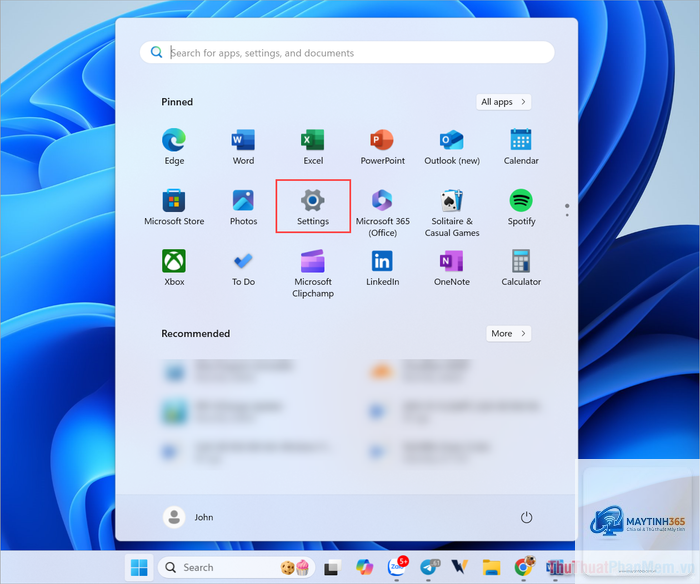Open File Explorer on the taskbar
The height and width of the screenshot is (584, 700).
(x=491, y=567)
